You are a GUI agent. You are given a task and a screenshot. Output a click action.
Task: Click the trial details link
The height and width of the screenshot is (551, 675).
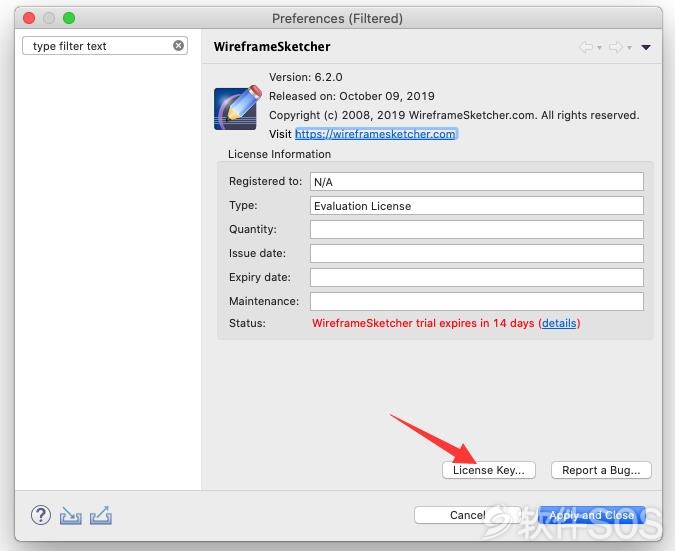tap(559, 323)
